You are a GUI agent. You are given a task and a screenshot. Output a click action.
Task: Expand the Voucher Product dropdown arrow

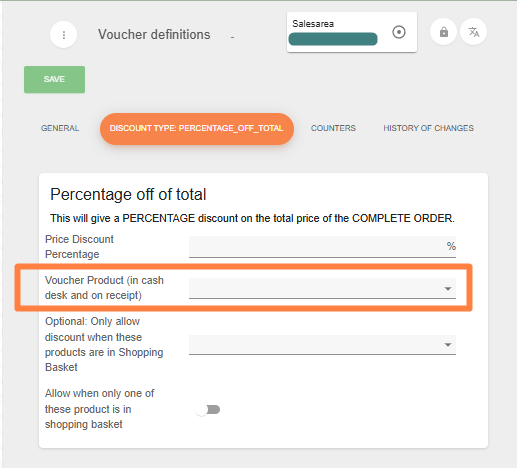click(448, 289)
